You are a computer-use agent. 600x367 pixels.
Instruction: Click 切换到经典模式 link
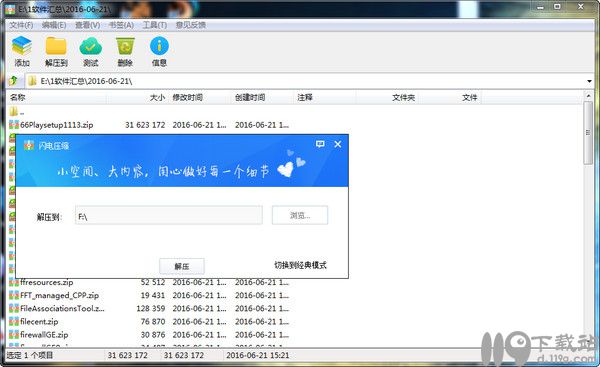pos(300,265)
